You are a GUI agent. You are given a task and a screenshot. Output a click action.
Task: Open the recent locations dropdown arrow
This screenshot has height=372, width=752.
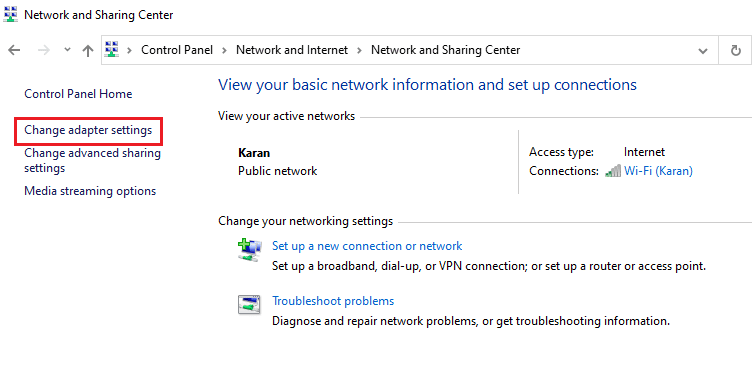coord(67,50)
